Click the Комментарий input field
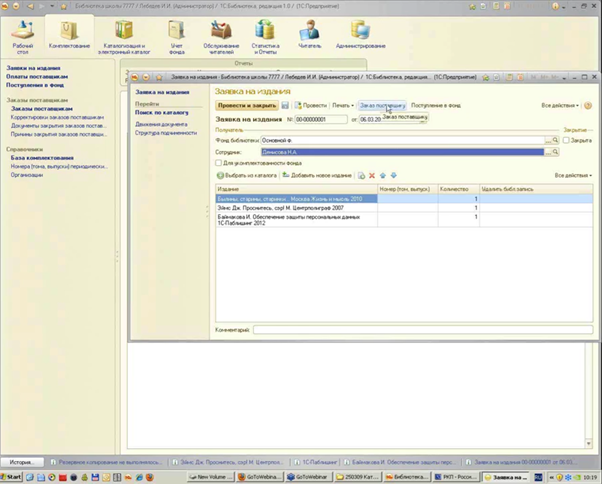Screen dimensions: 602x484 click(420, 329)
